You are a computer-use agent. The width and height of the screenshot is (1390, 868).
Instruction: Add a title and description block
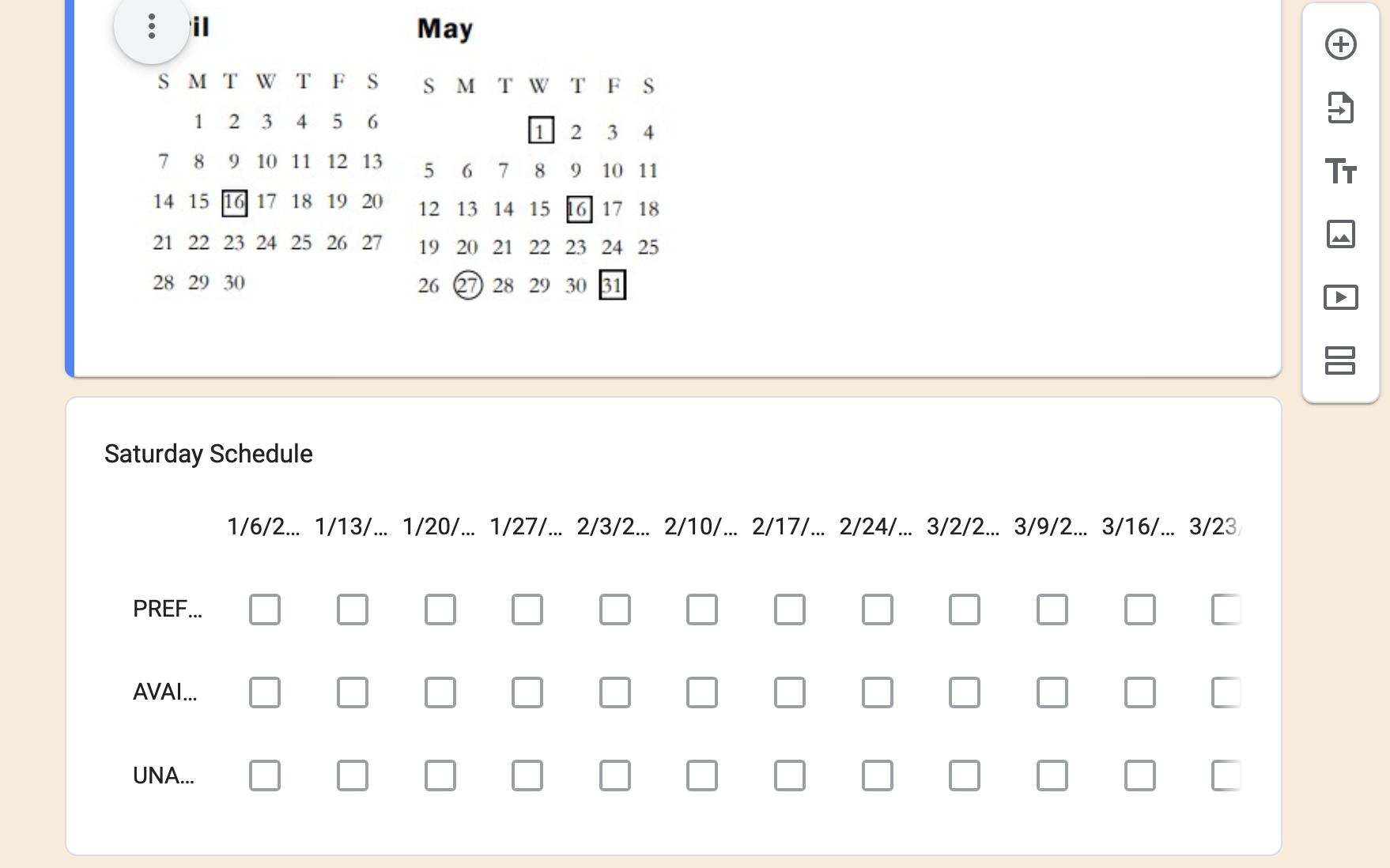(1342, 169)
